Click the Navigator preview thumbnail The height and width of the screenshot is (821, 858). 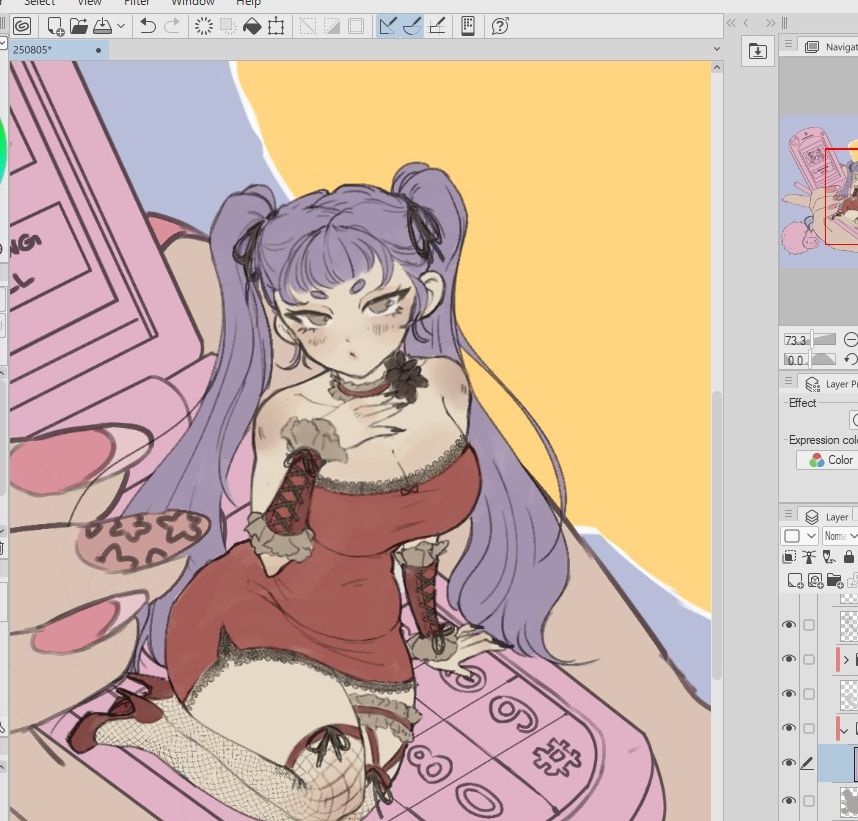819,192
